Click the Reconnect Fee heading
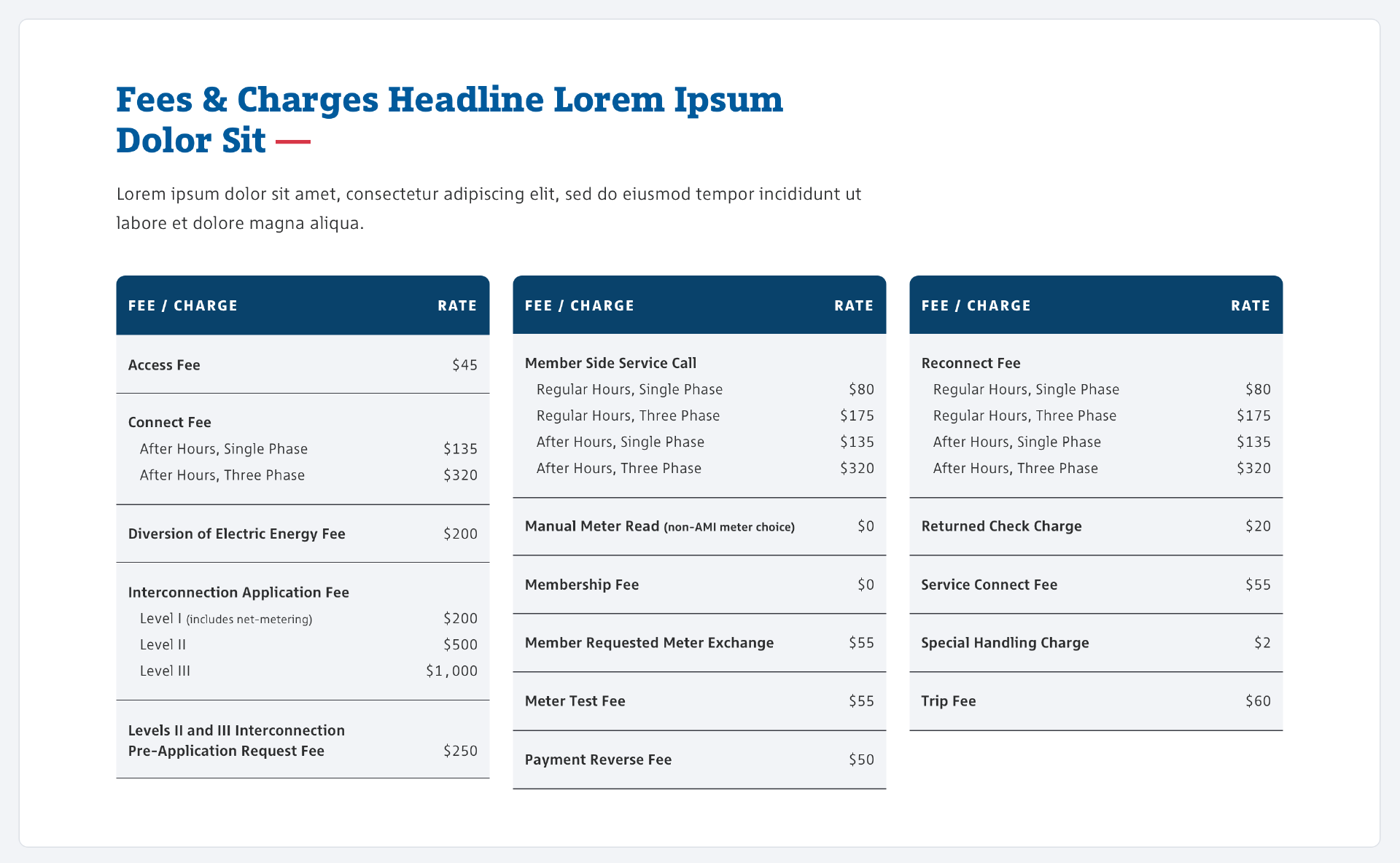Screen dimensions: 1400x863 pyautogui.click(x=971, y=363)
